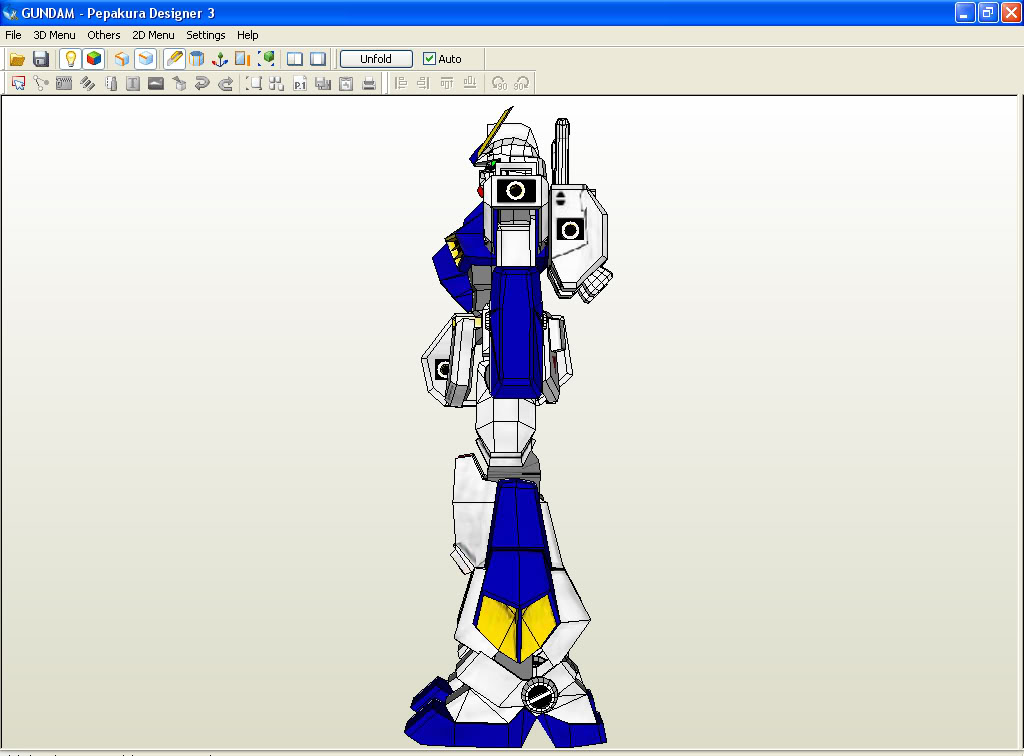Toggle the light bulb lighting icon

pyautogui.click(x=71, y=59)
